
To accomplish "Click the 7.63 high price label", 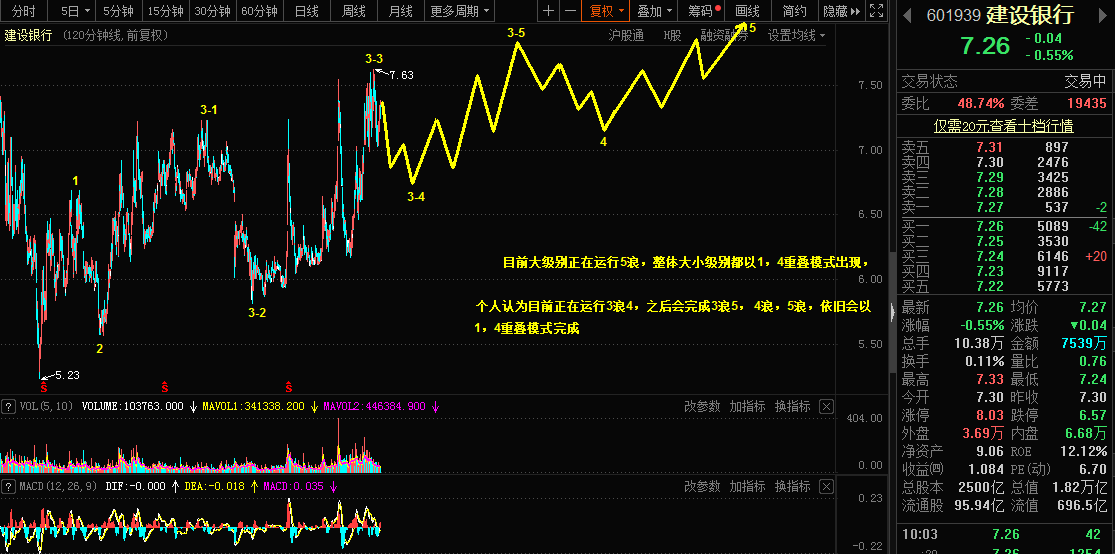I will 400,75.
